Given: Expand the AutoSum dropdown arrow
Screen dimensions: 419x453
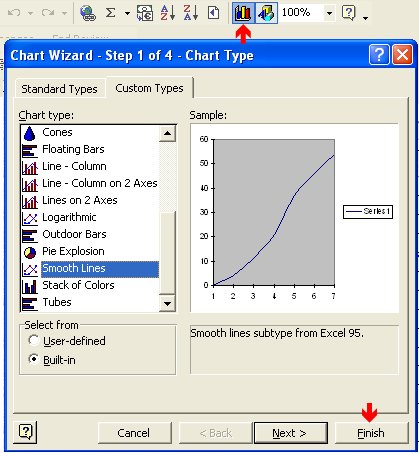Looking at the screenshot, I should pos(127,14).
